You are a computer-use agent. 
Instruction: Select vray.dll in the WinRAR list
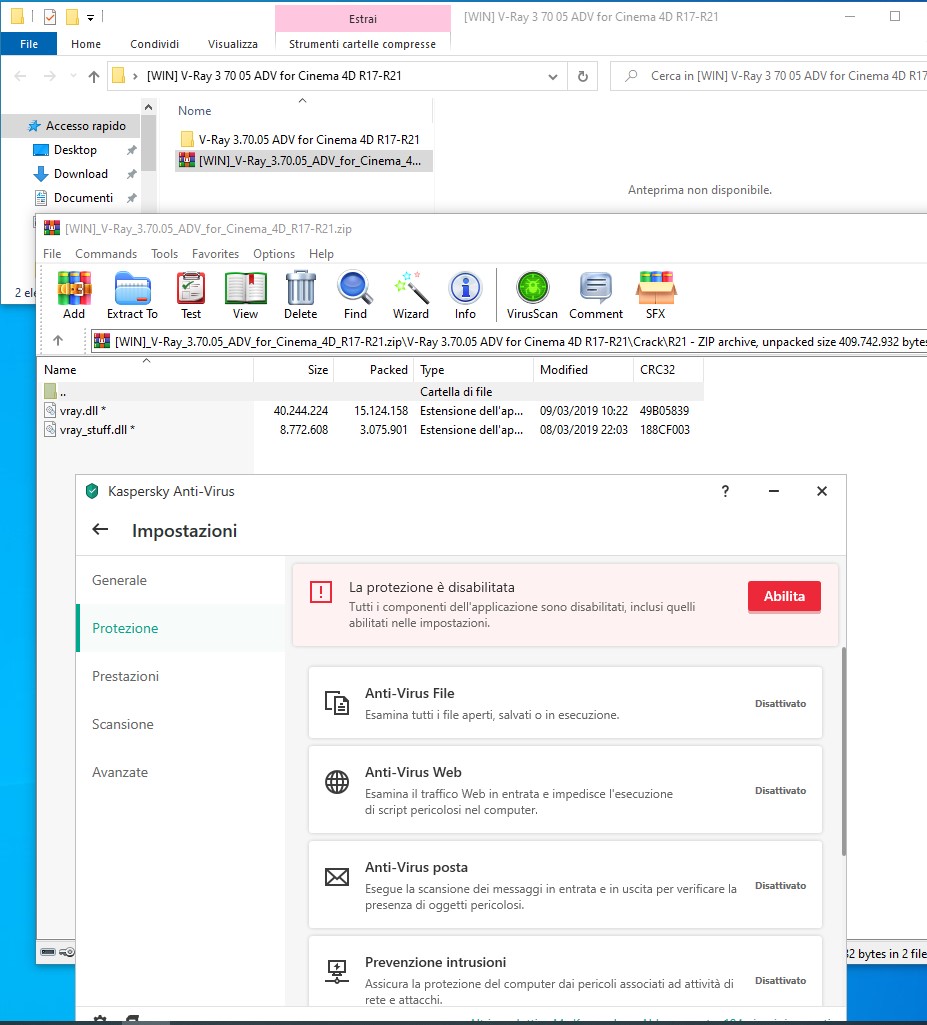coord(82,411)
